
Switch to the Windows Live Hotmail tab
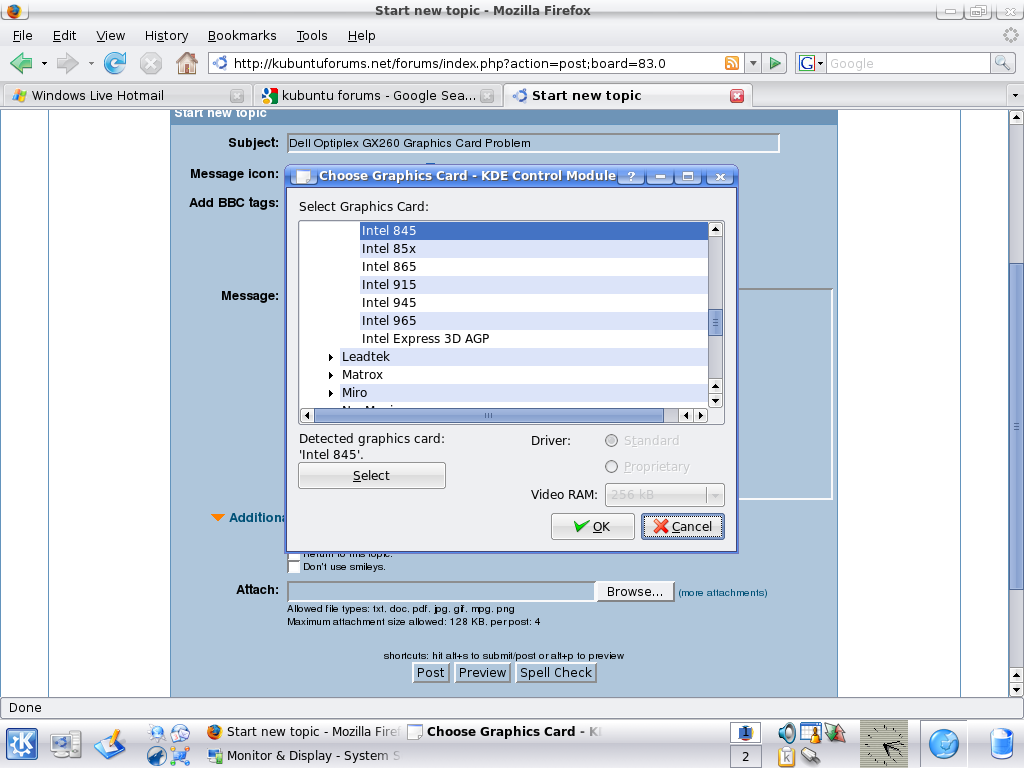[98, 96]
